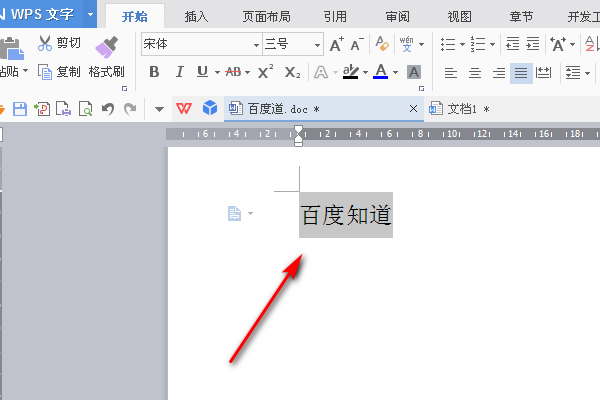Open the font size 三号 combo box

(293, 44)
